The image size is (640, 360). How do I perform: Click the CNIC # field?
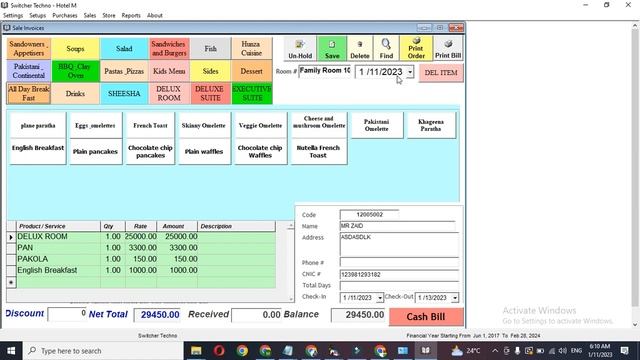pos(399,274)
